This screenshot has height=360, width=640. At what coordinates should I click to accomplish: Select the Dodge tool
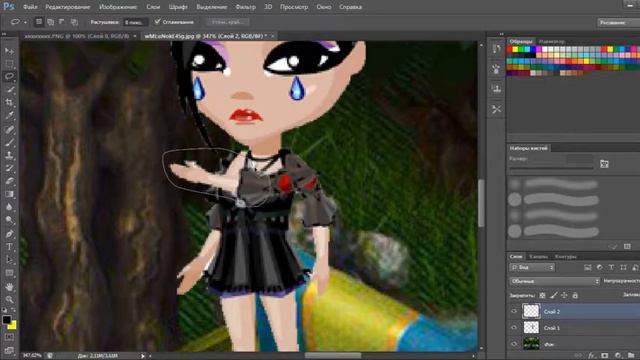pos(9,220)
